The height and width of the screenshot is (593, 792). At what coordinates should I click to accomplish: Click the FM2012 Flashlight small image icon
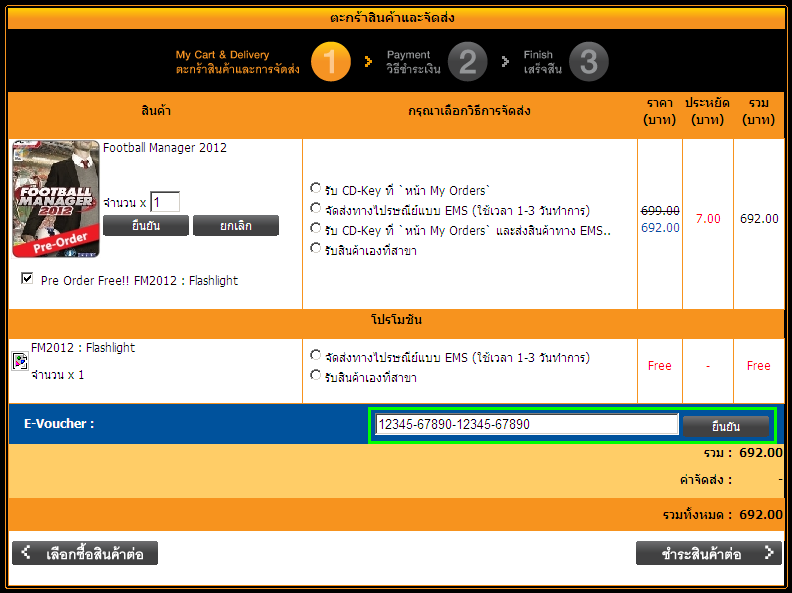(20, 361)
